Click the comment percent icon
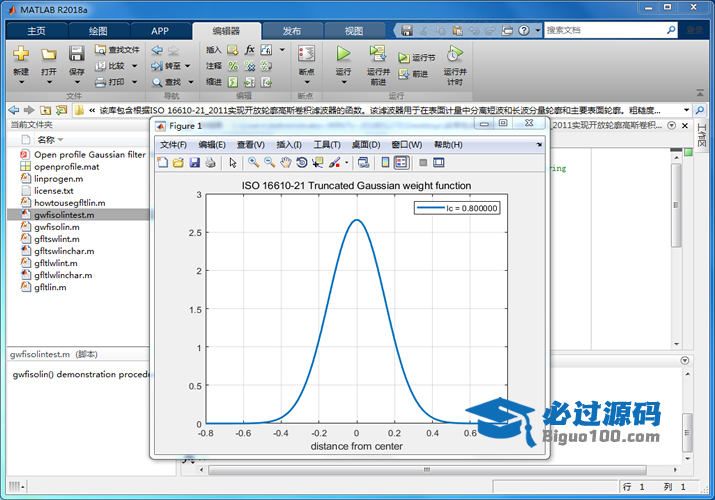The height and width of the screenshot is (500, 715). click(x=233, y=66)
